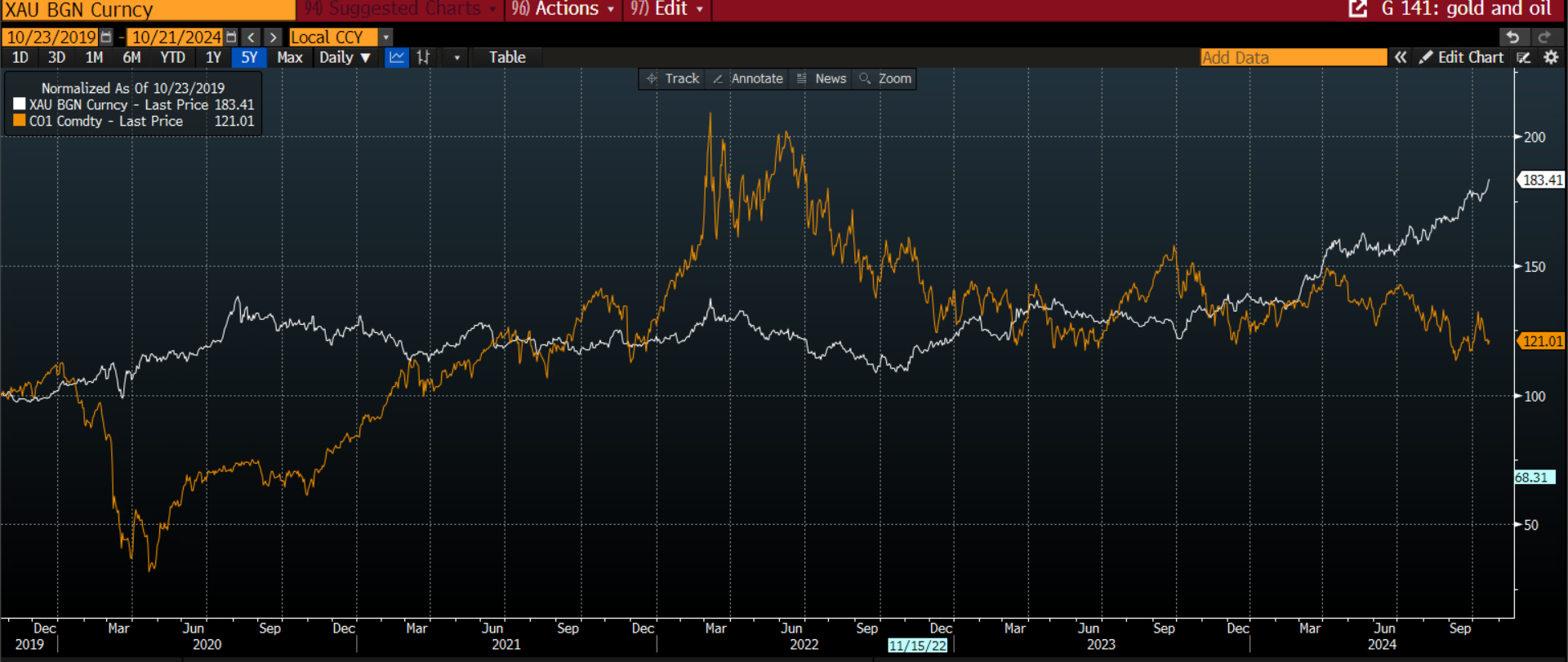The height and width of the screenshot is (662, 1568).
Task: Open the Actions dropdown menu
Action: click(x=563, y=9)
